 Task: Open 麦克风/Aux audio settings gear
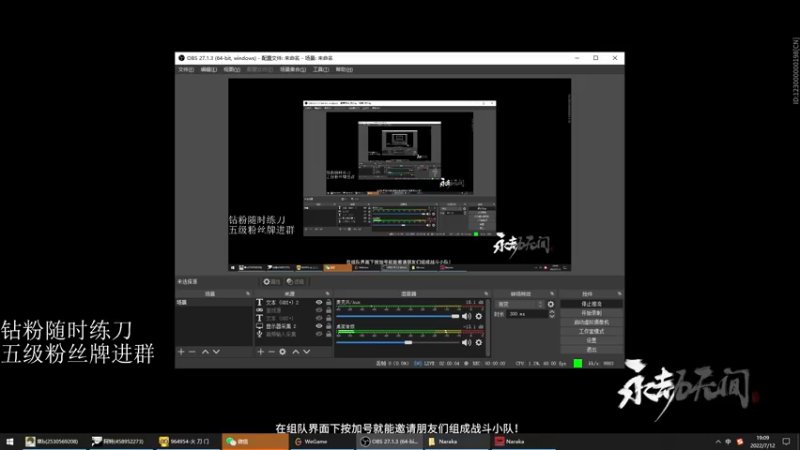479,316
